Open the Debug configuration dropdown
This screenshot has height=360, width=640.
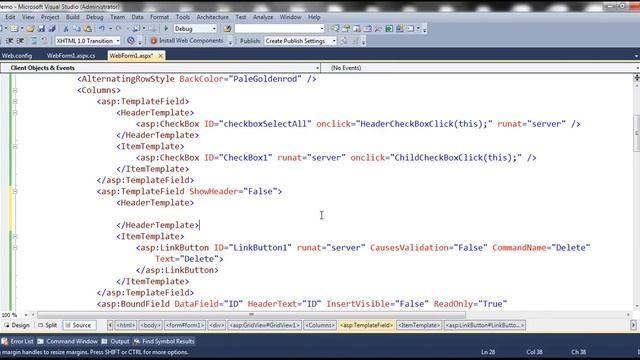[x=214, y=29]
